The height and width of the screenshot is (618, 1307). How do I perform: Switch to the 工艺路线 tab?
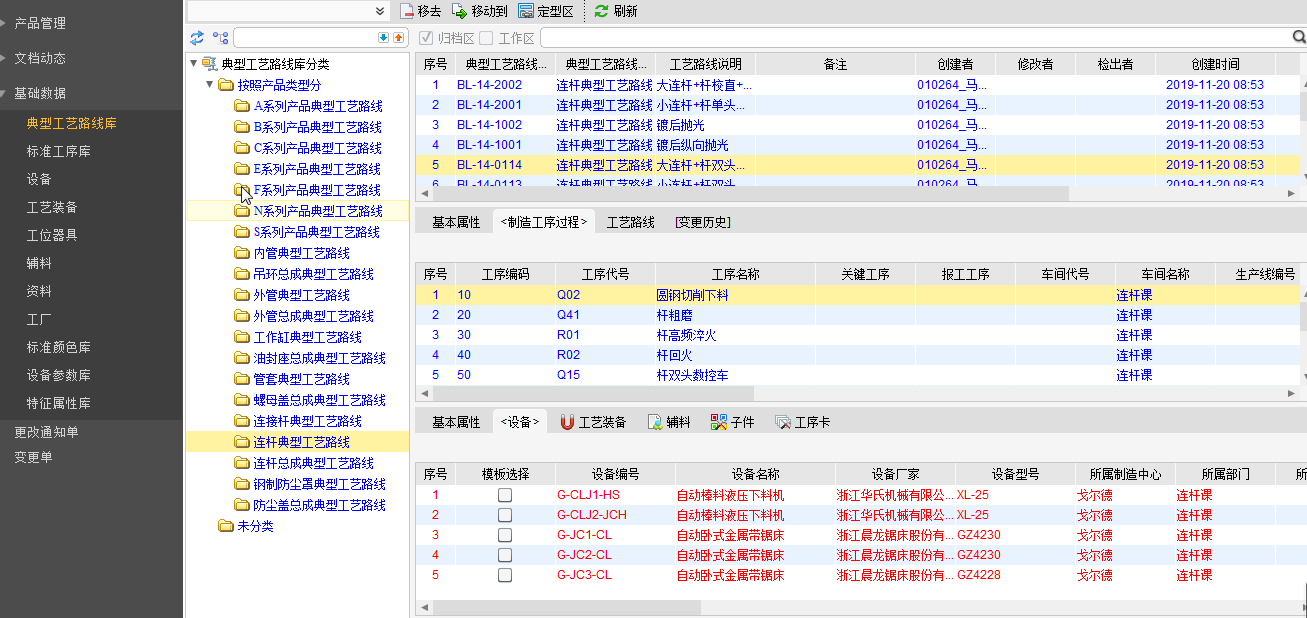630,222
